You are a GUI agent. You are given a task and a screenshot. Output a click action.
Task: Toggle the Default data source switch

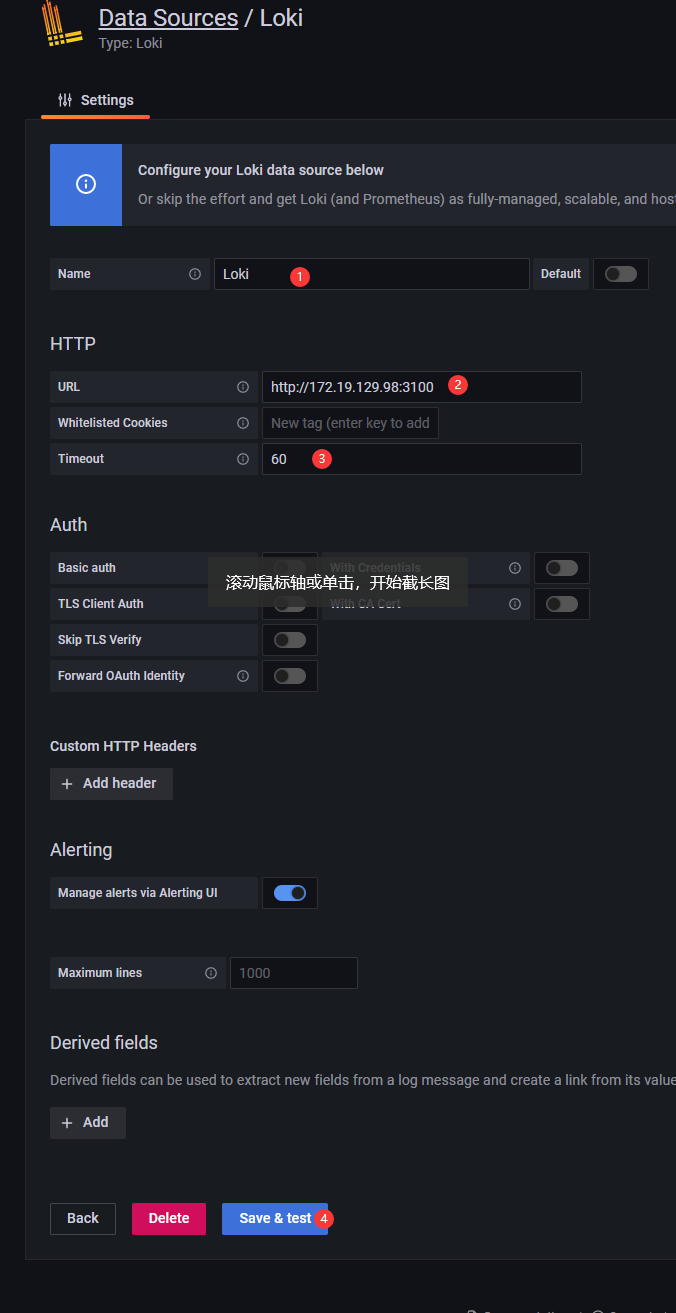[x=620, y=274]
